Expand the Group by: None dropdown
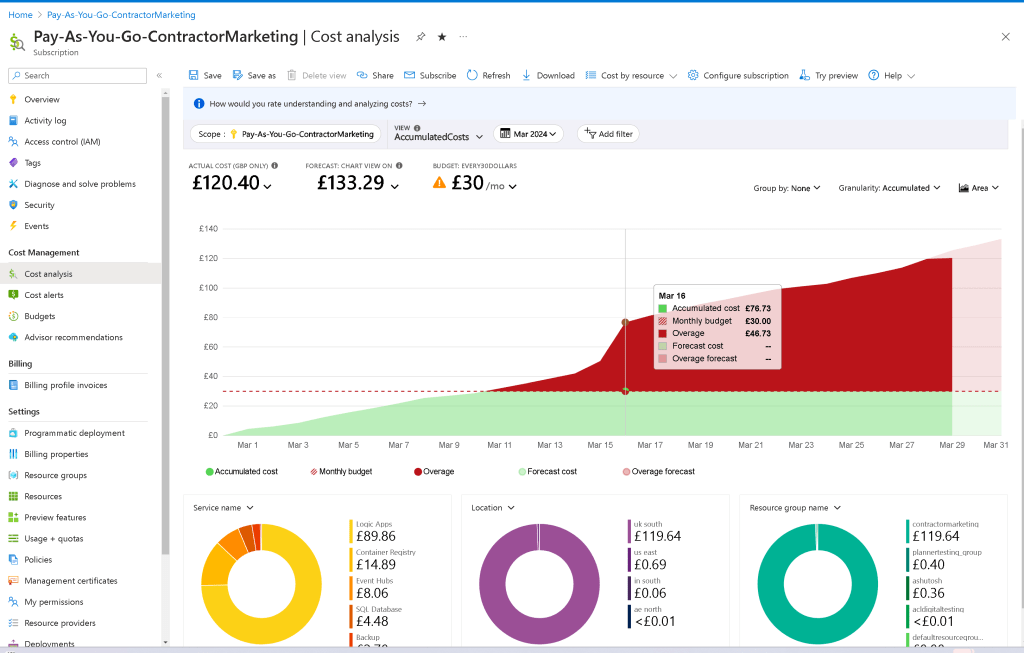 click(x=786, y=188)
